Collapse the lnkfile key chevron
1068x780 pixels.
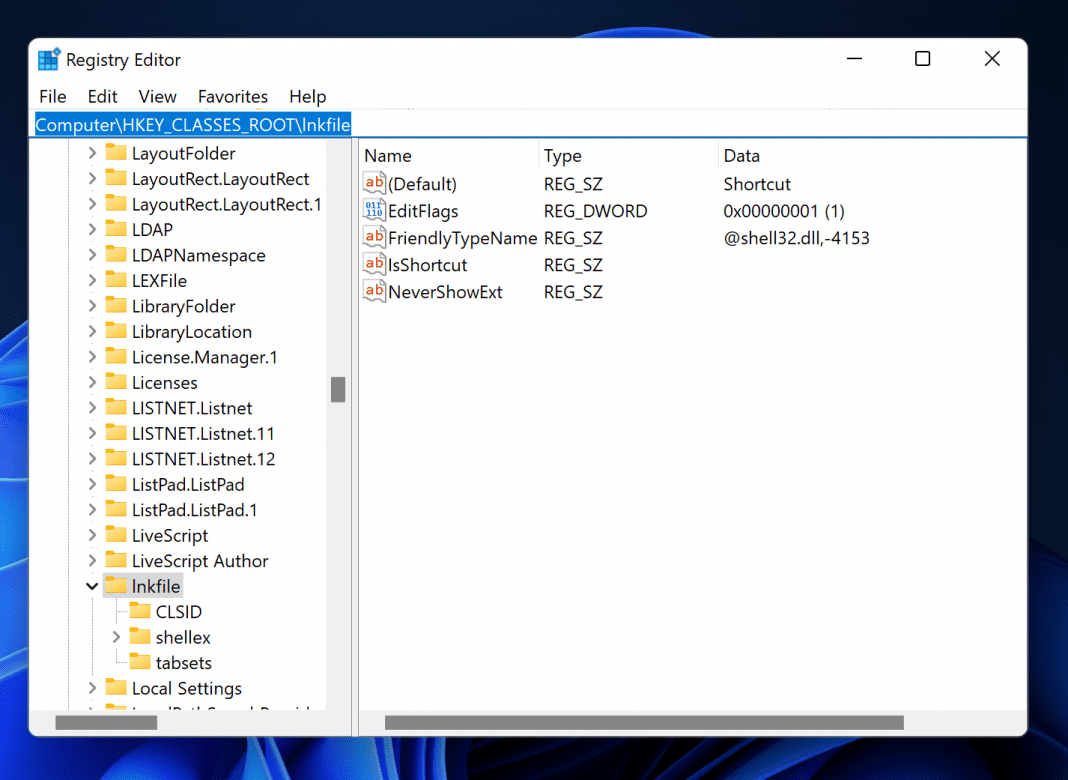(91, 585)
